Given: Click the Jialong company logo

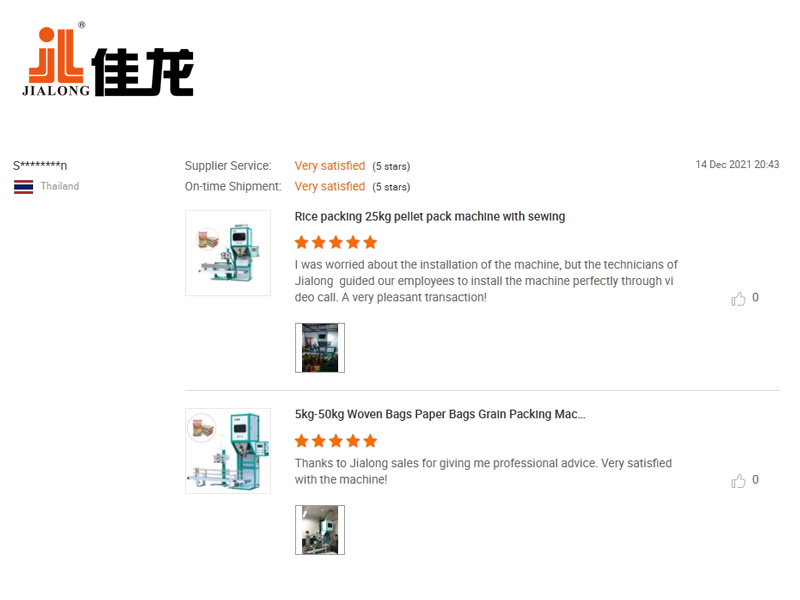Looking at the screenshot, I should pos(108,59).
